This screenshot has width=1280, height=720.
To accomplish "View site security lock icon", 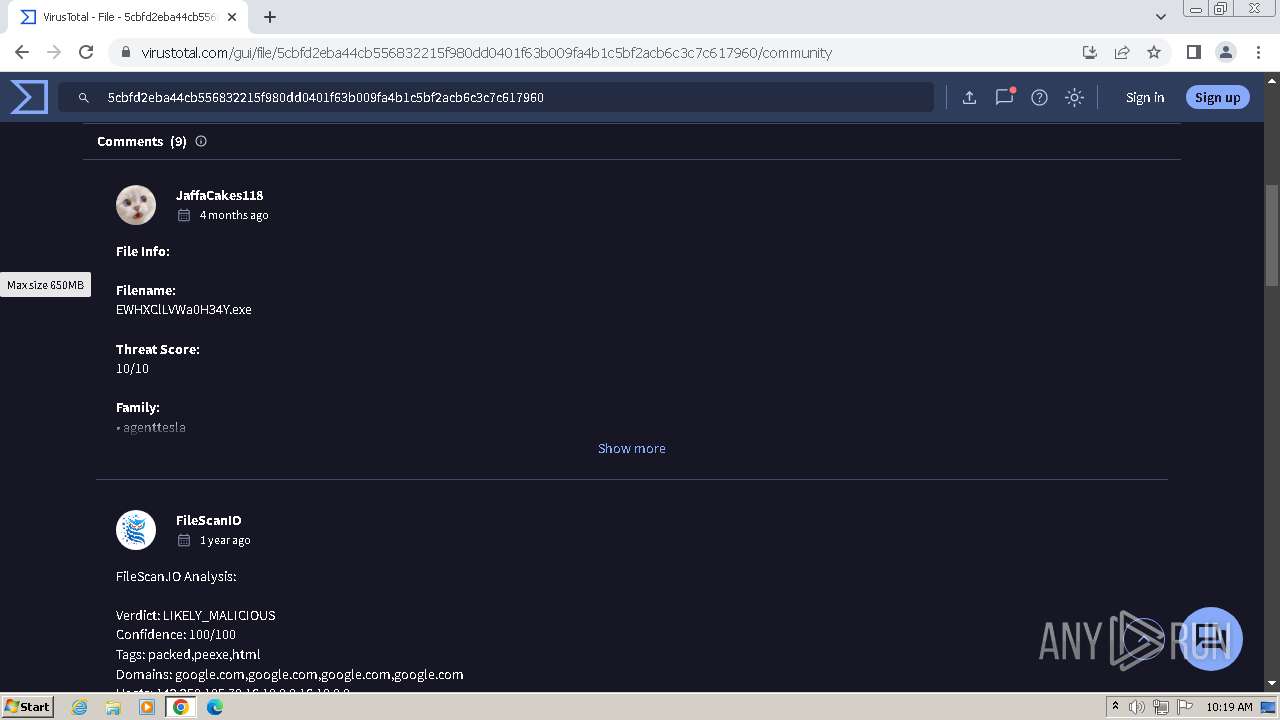I will (125, 52).
